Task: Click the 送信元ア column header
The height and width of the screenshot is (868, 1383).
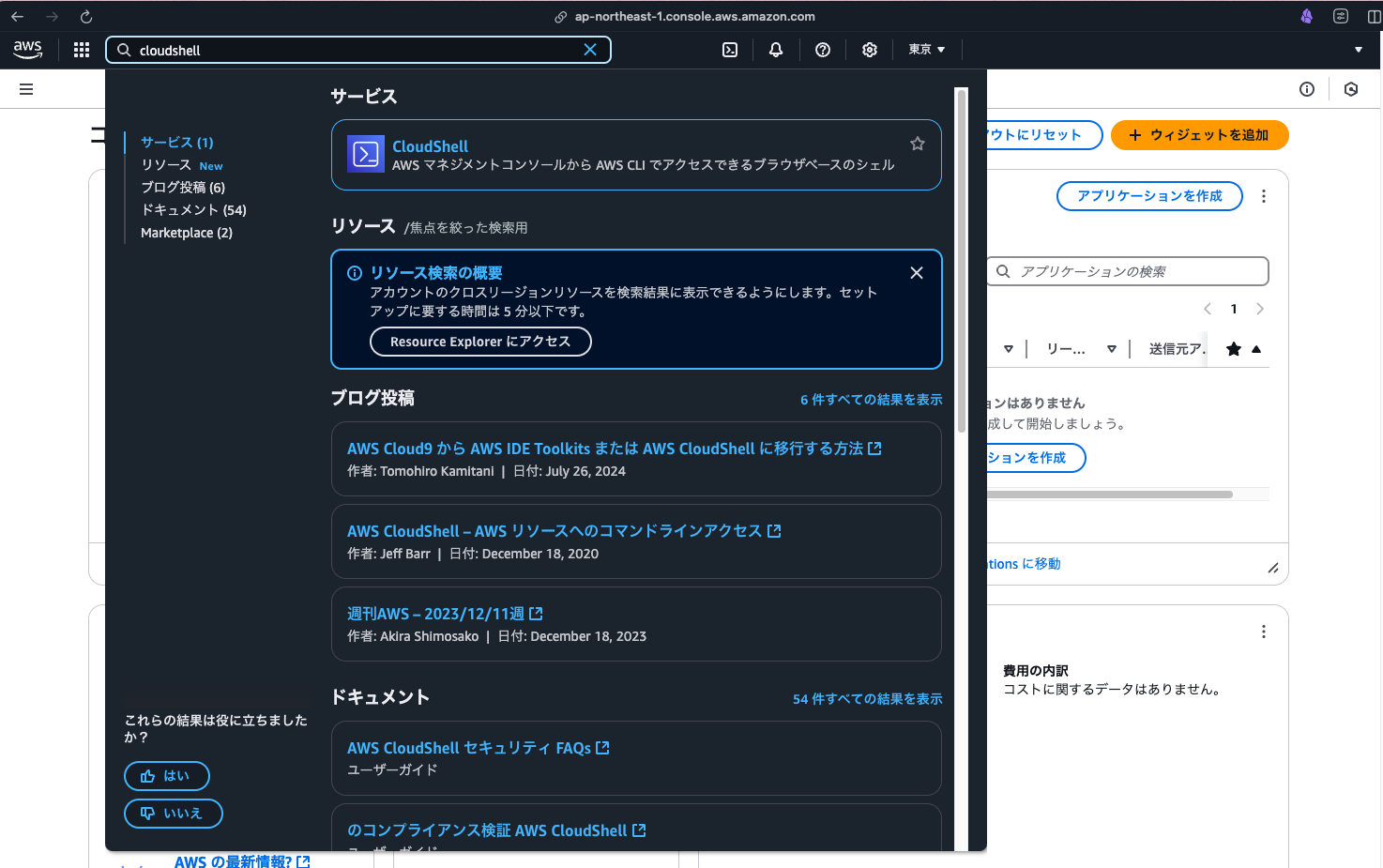Action: 1177,349
